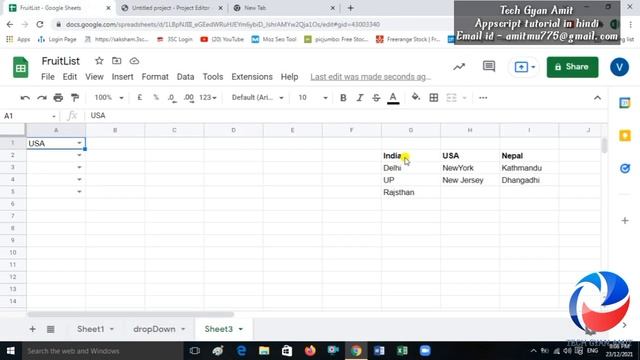Image resolution: width=640 pixels, height=360 pixels.
Task: Open more toolbar options (three dots)
Action: pos(483,98)
